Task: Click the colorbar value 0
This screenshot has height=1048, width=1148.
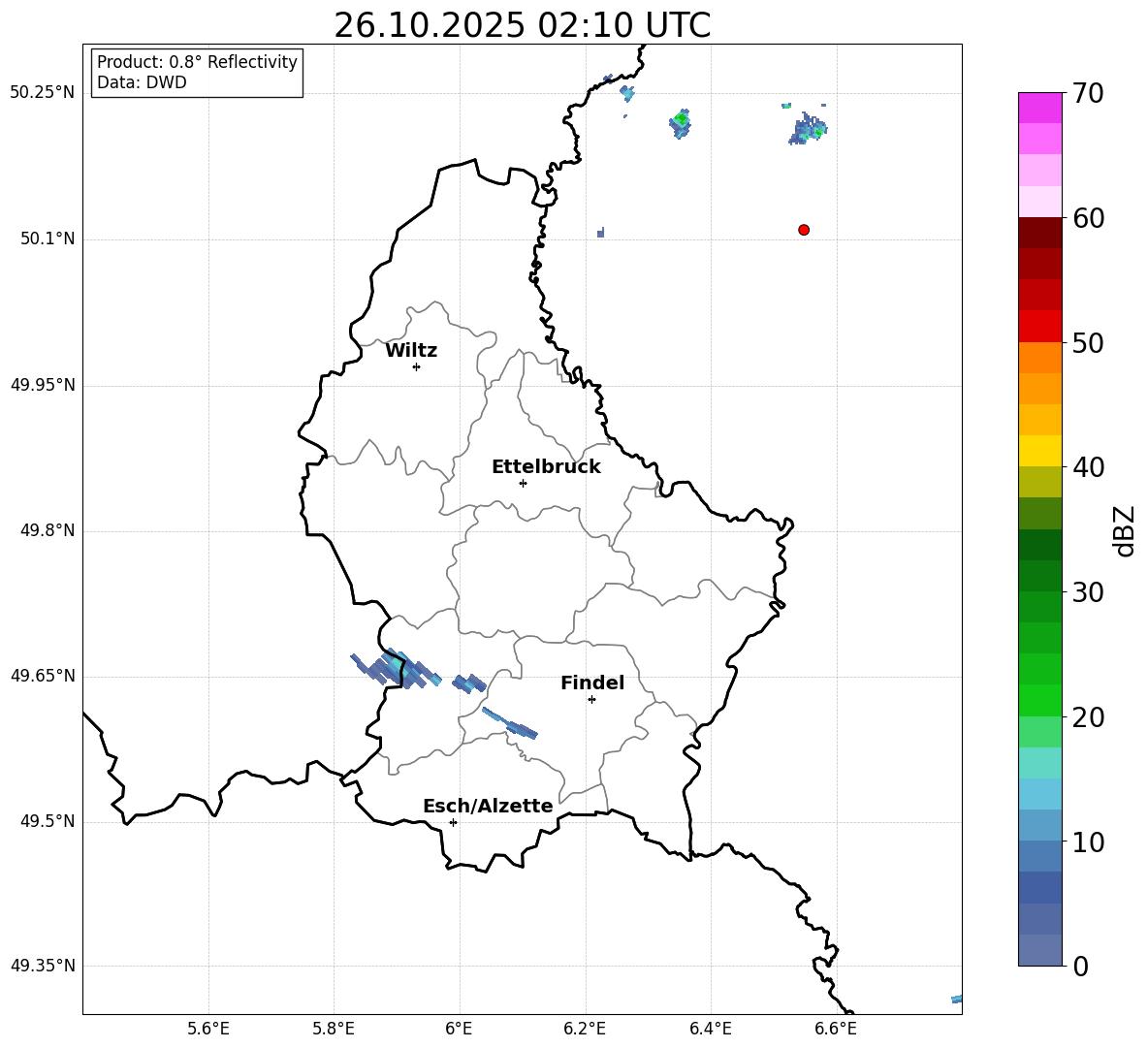Action: [x=1080, y=966]
